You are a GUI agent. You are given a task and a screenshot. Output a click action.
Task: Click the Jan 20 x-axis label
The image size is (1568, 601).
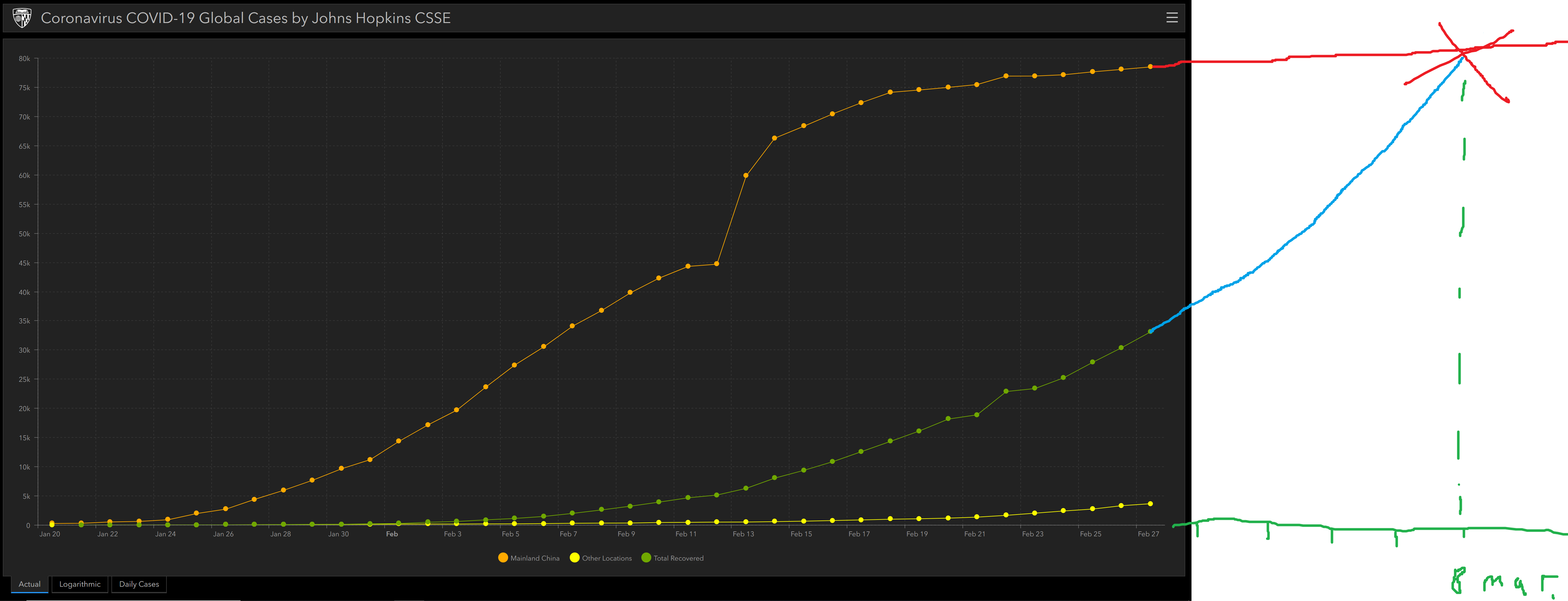[x=50, y=534]
